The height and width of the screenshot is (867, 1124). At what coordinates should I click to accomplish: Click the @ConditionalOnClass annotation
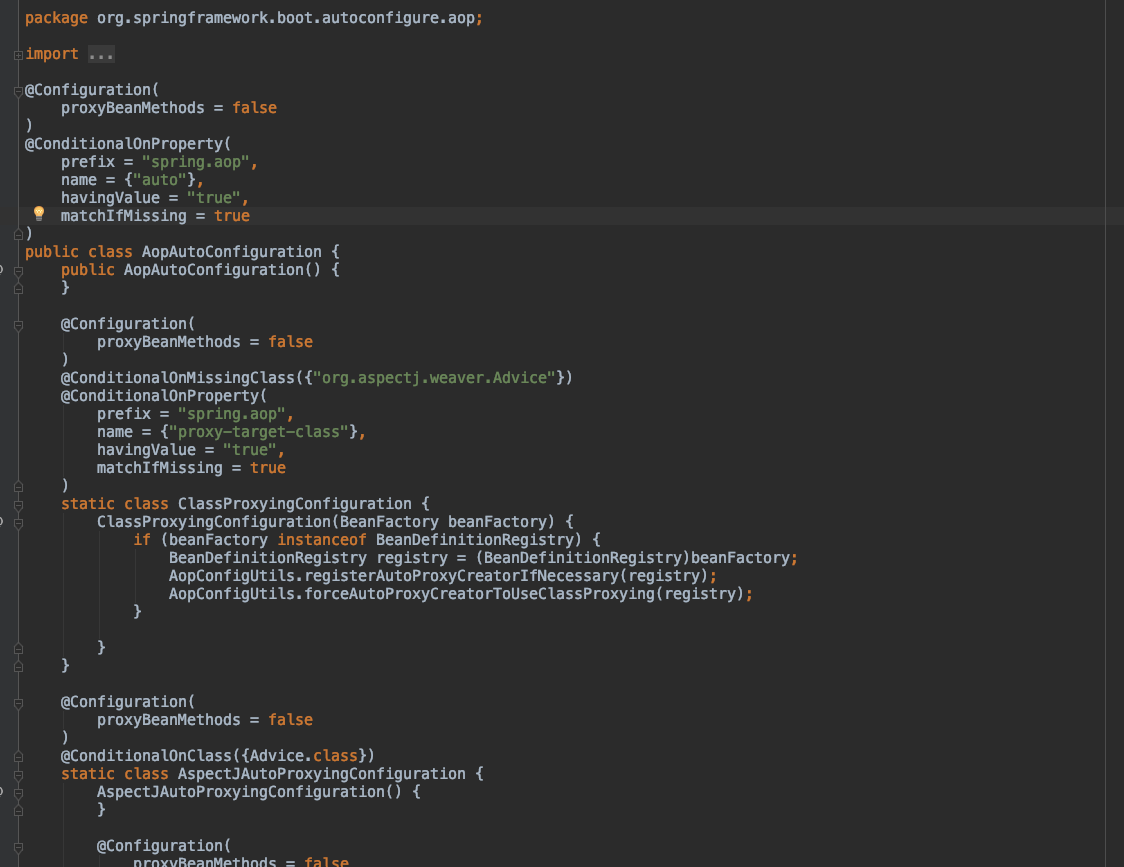click(x=146, y=756)
